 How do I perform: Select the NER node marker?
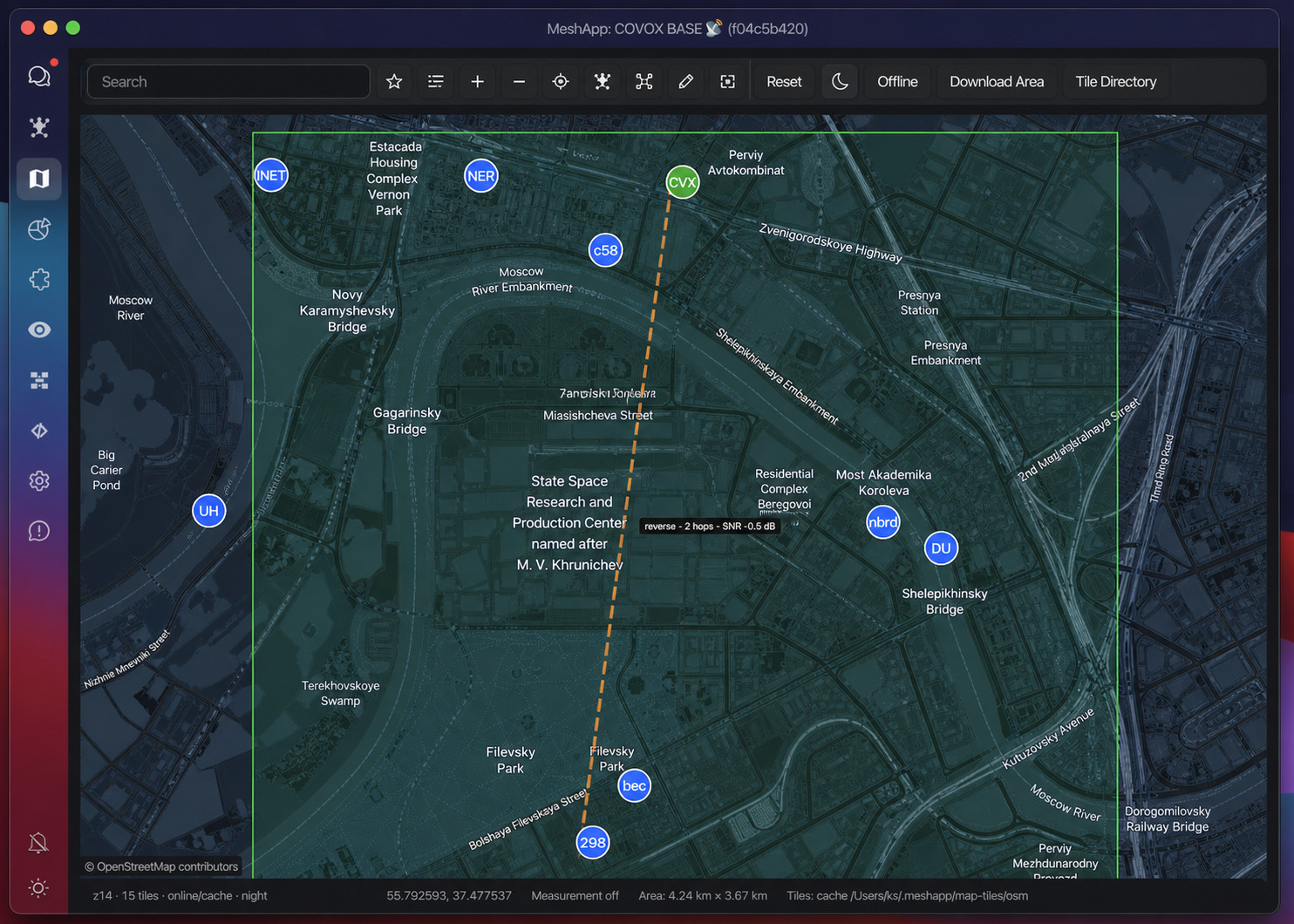[x=481, y=176]
